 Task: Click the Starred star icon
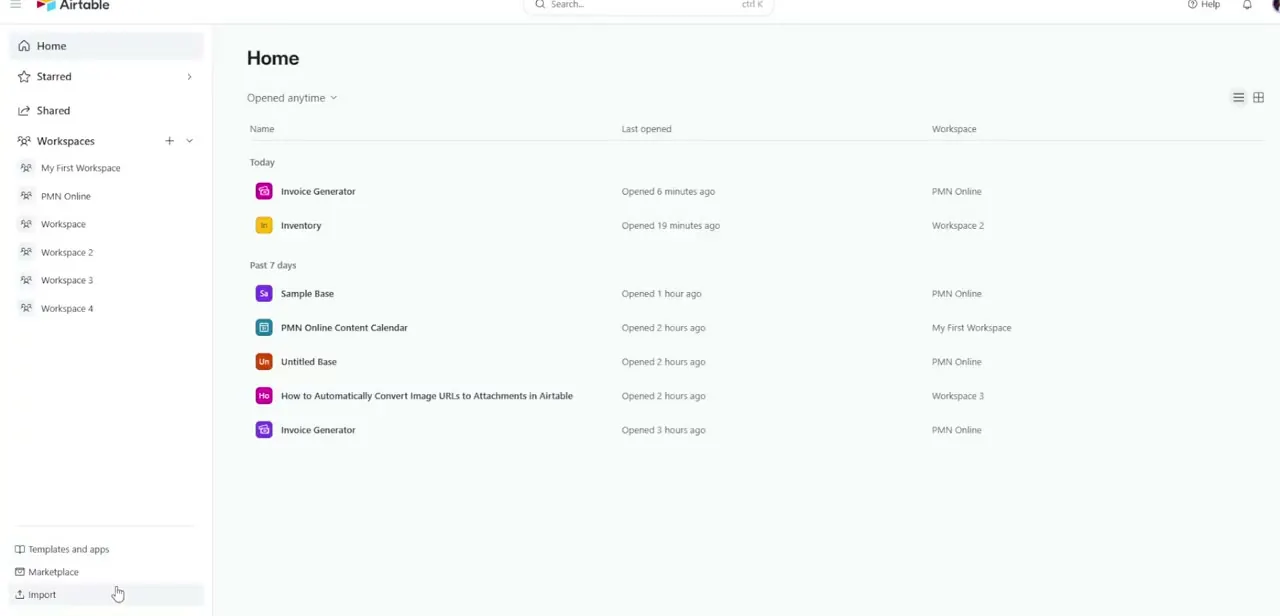coord(24,76)
